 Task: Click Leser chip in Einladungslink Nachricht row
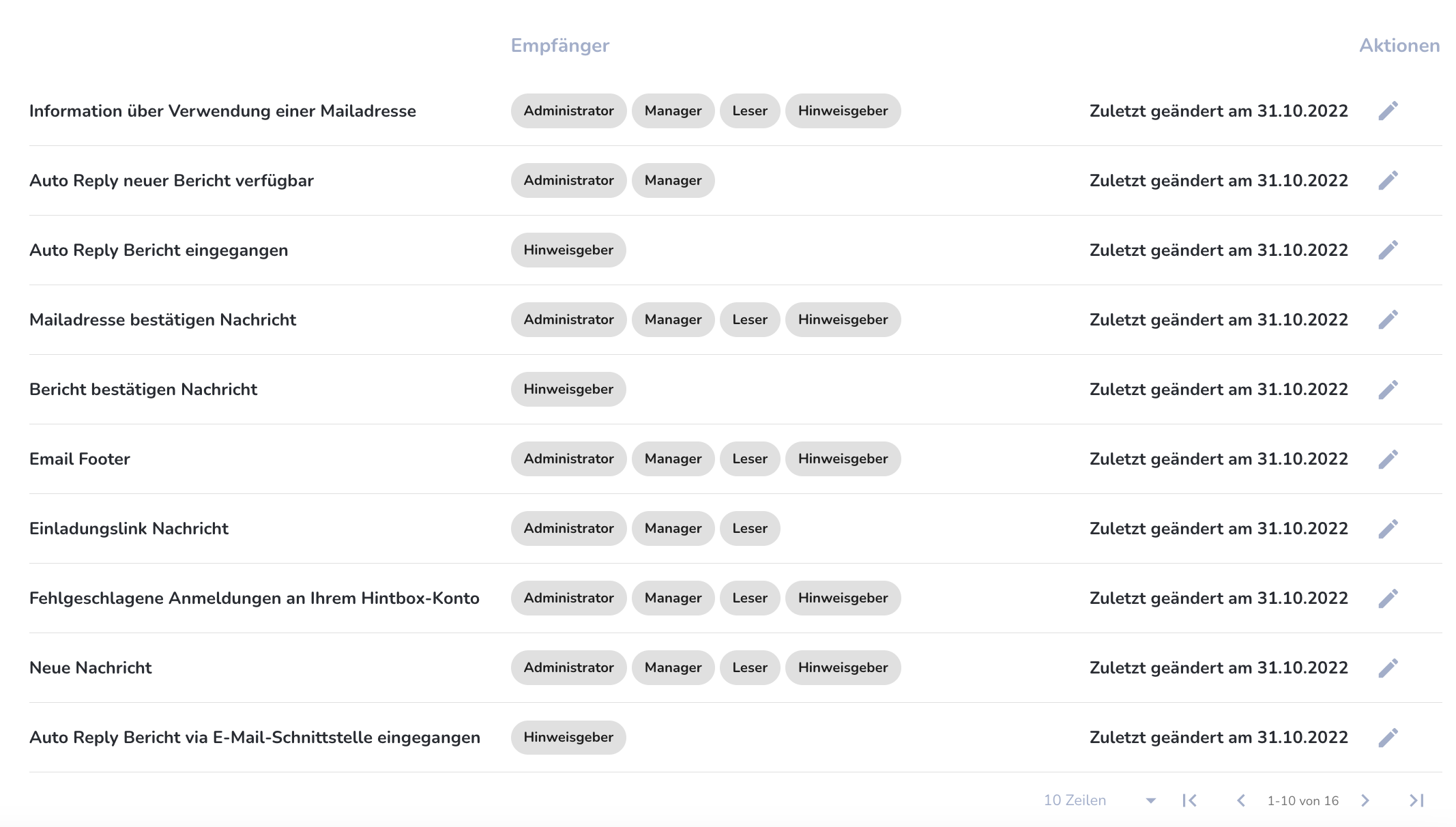(750, 528)
